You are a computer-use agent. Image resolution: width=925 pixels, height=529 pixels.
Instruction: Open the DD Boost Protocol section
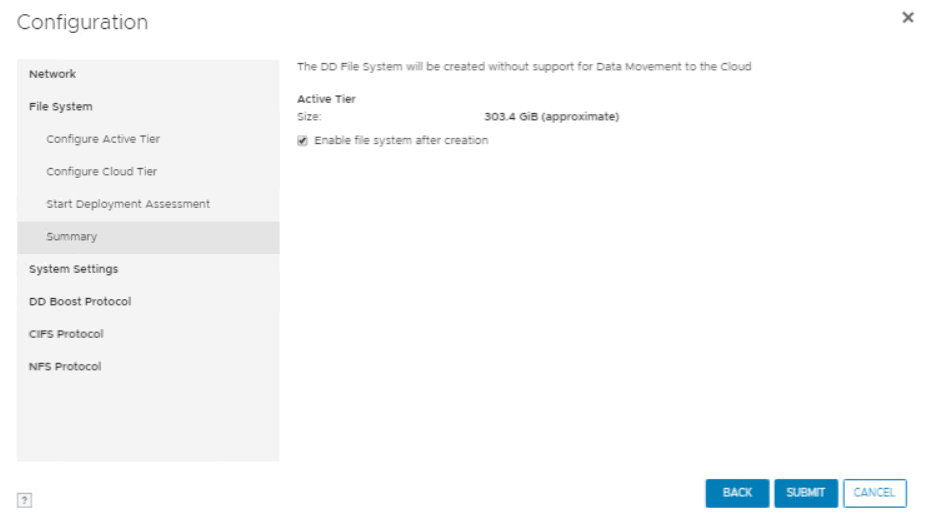pos(80,302)
